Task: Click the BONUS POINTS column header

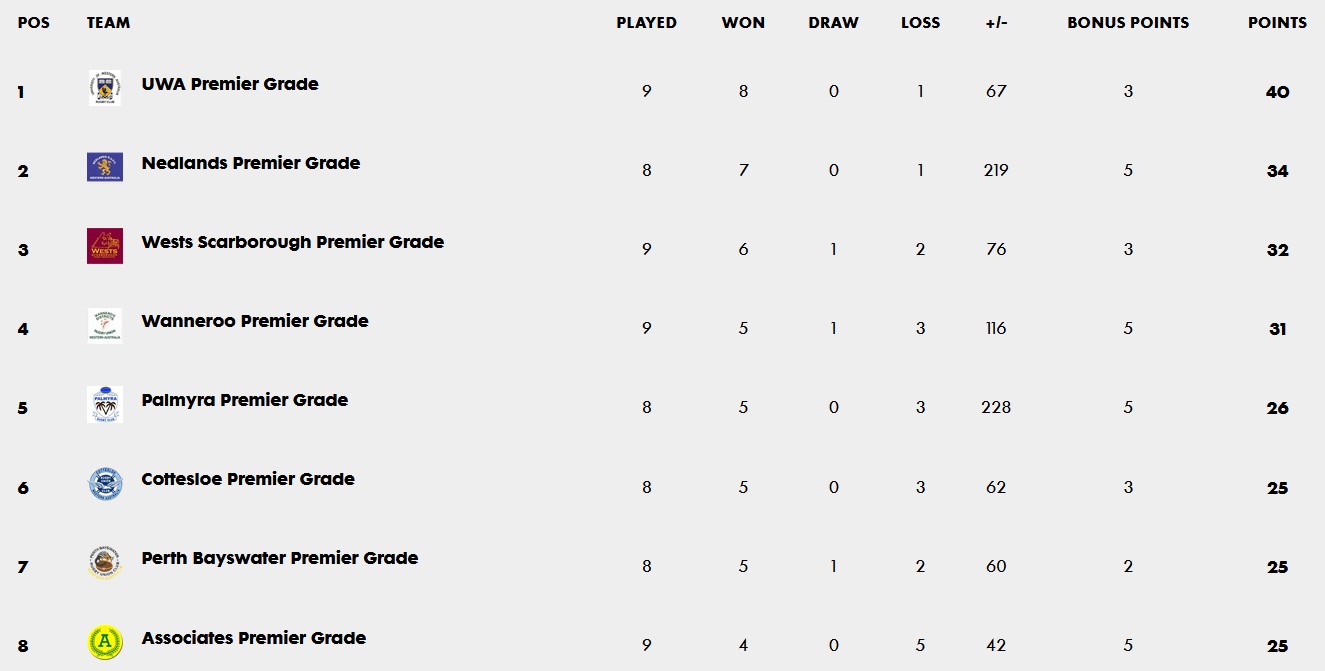Action: (x=1128, y=22)
